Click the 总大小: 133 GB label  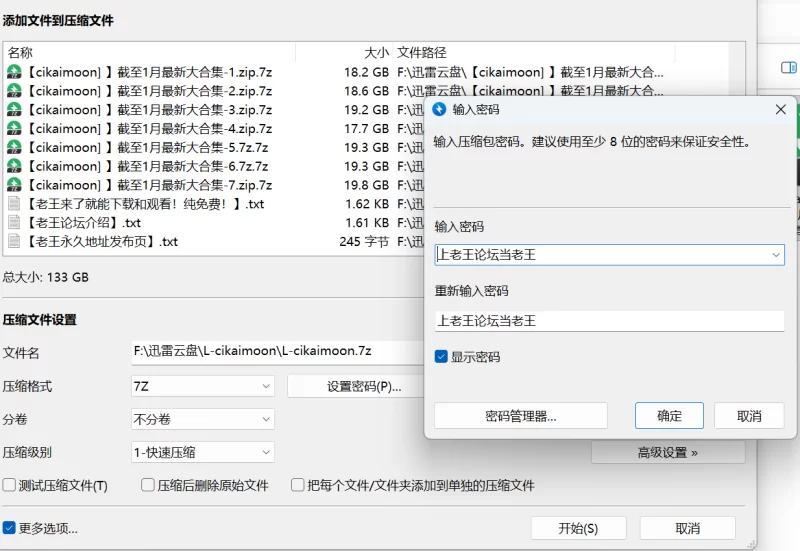tap(46, 278)
